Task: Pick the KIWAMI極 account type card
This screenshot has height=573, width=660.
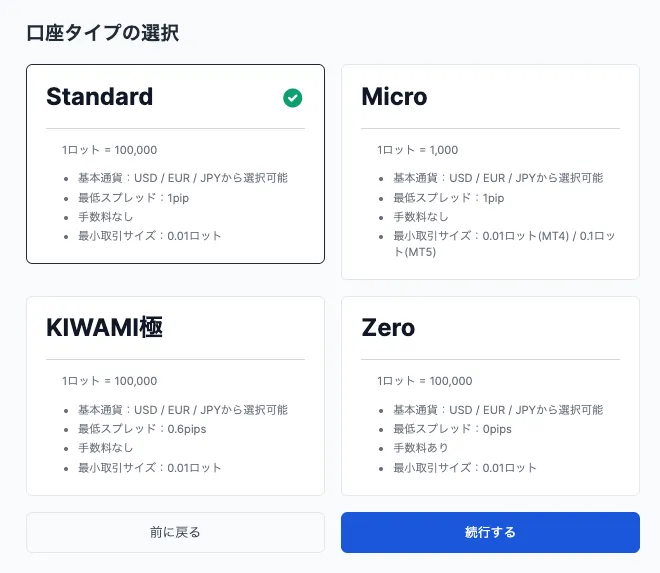Action: (175, 395)
